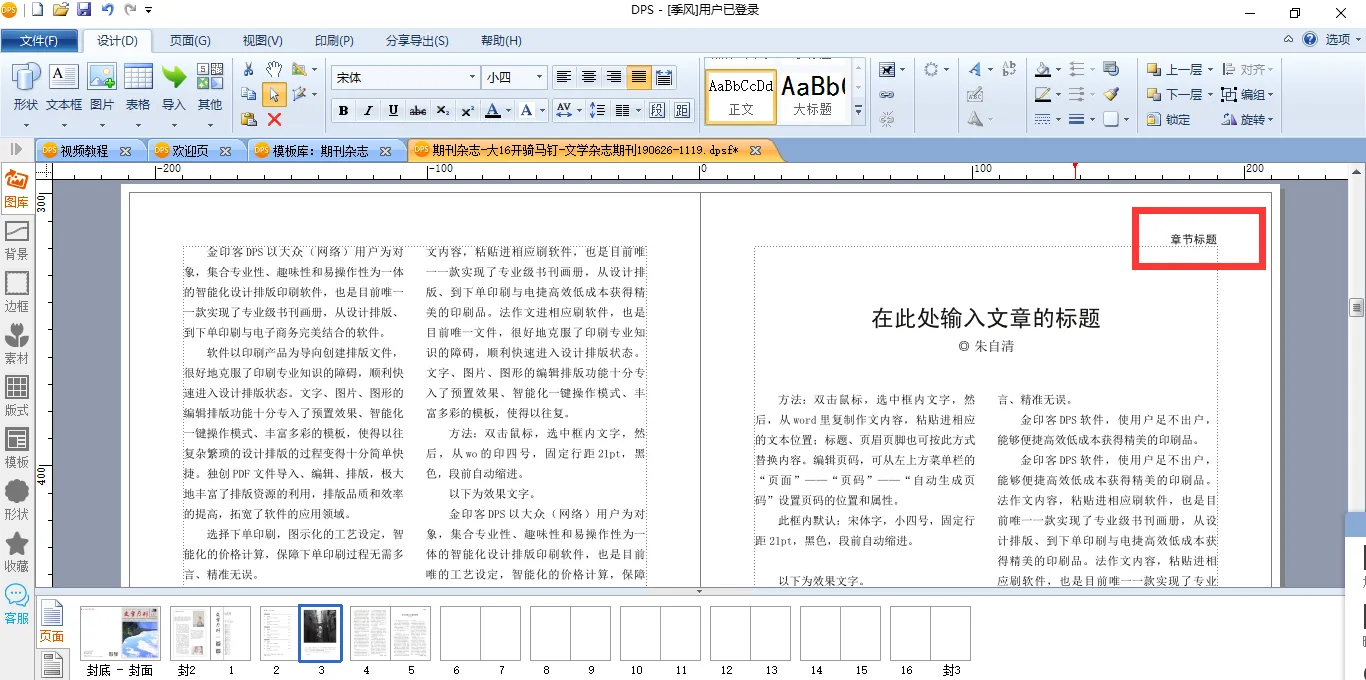
Task: Click the format painter brush icon
Action: click(1112, 94)
